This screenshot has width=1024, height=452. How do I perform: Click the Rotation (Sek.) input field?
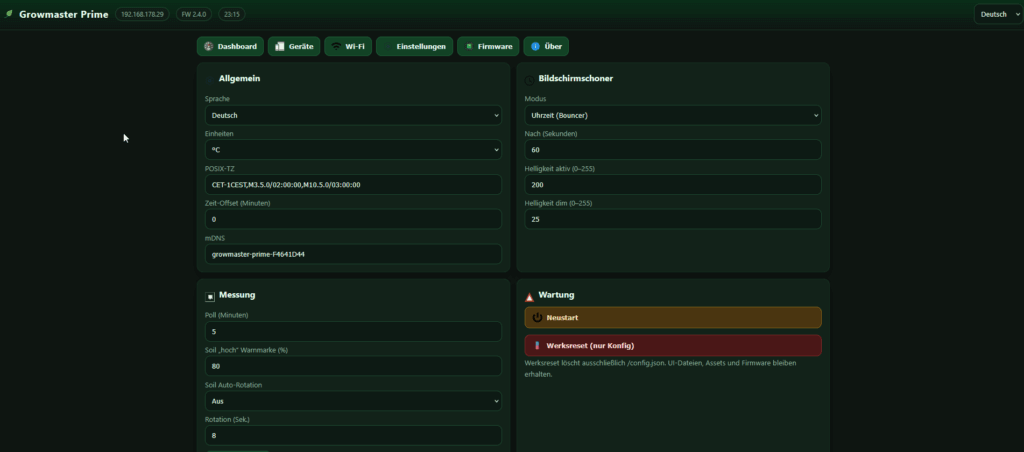click(353, 435)
